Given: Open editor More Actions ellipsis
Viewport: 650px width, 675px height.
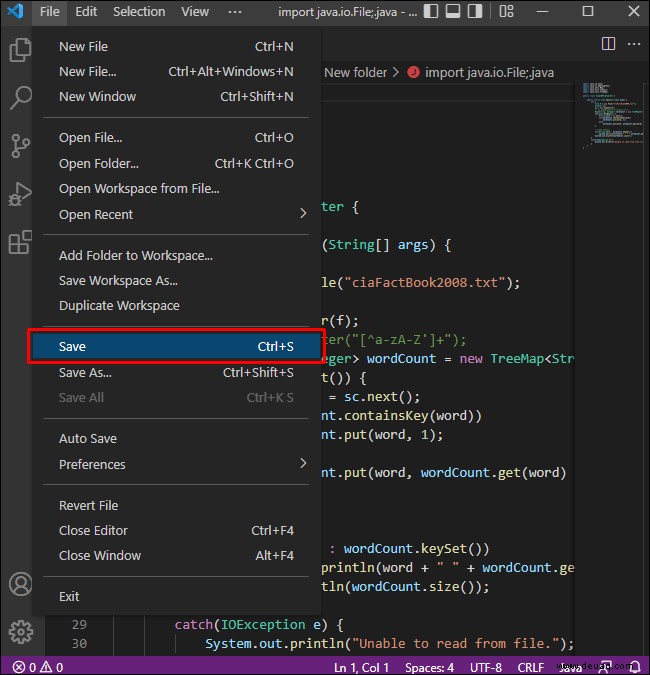Looking at the screenshot, I should [x=634, y=43].
